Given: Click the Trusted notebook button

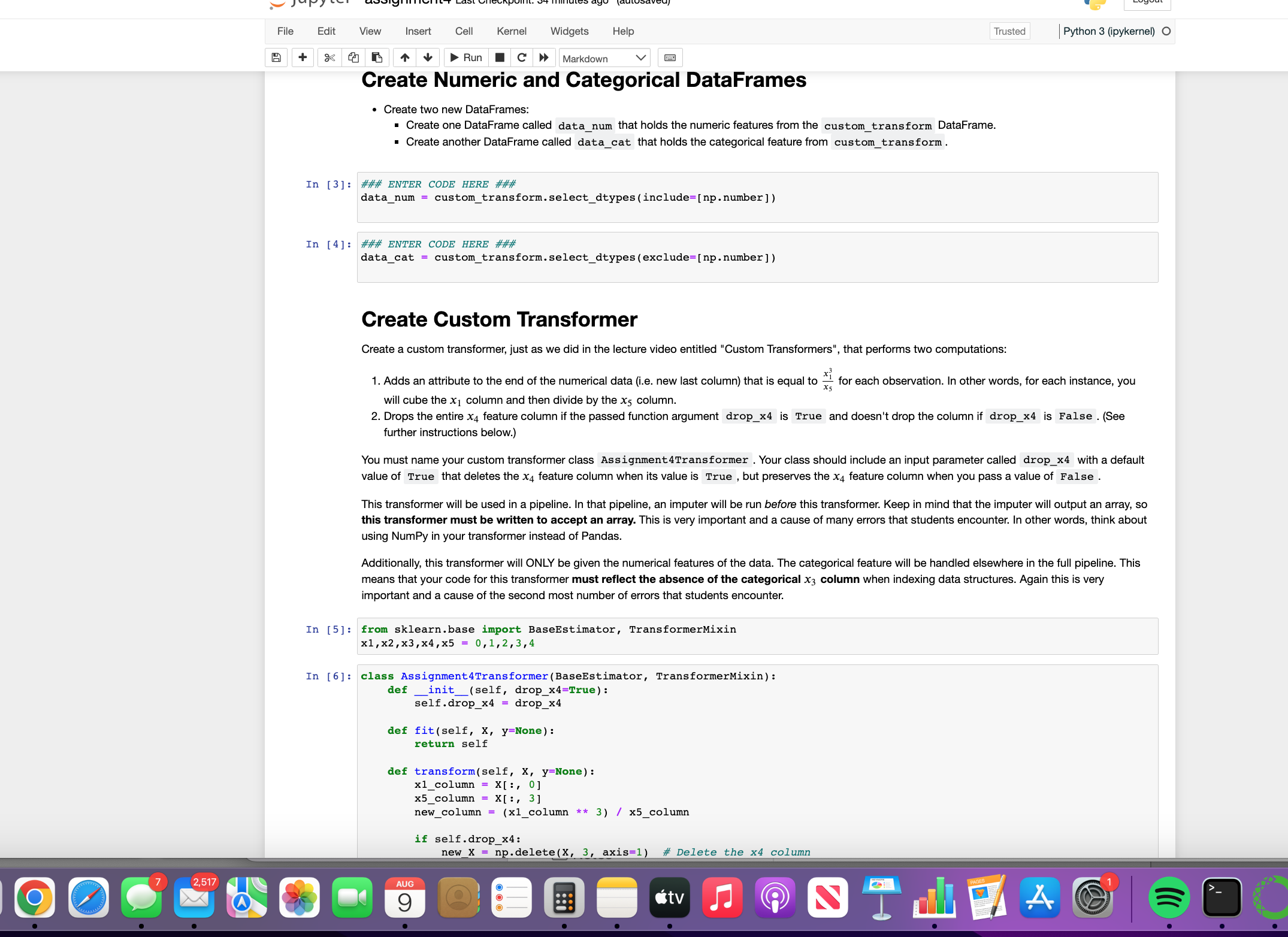Looking at the screenshot, I should tap(1009, 31).
